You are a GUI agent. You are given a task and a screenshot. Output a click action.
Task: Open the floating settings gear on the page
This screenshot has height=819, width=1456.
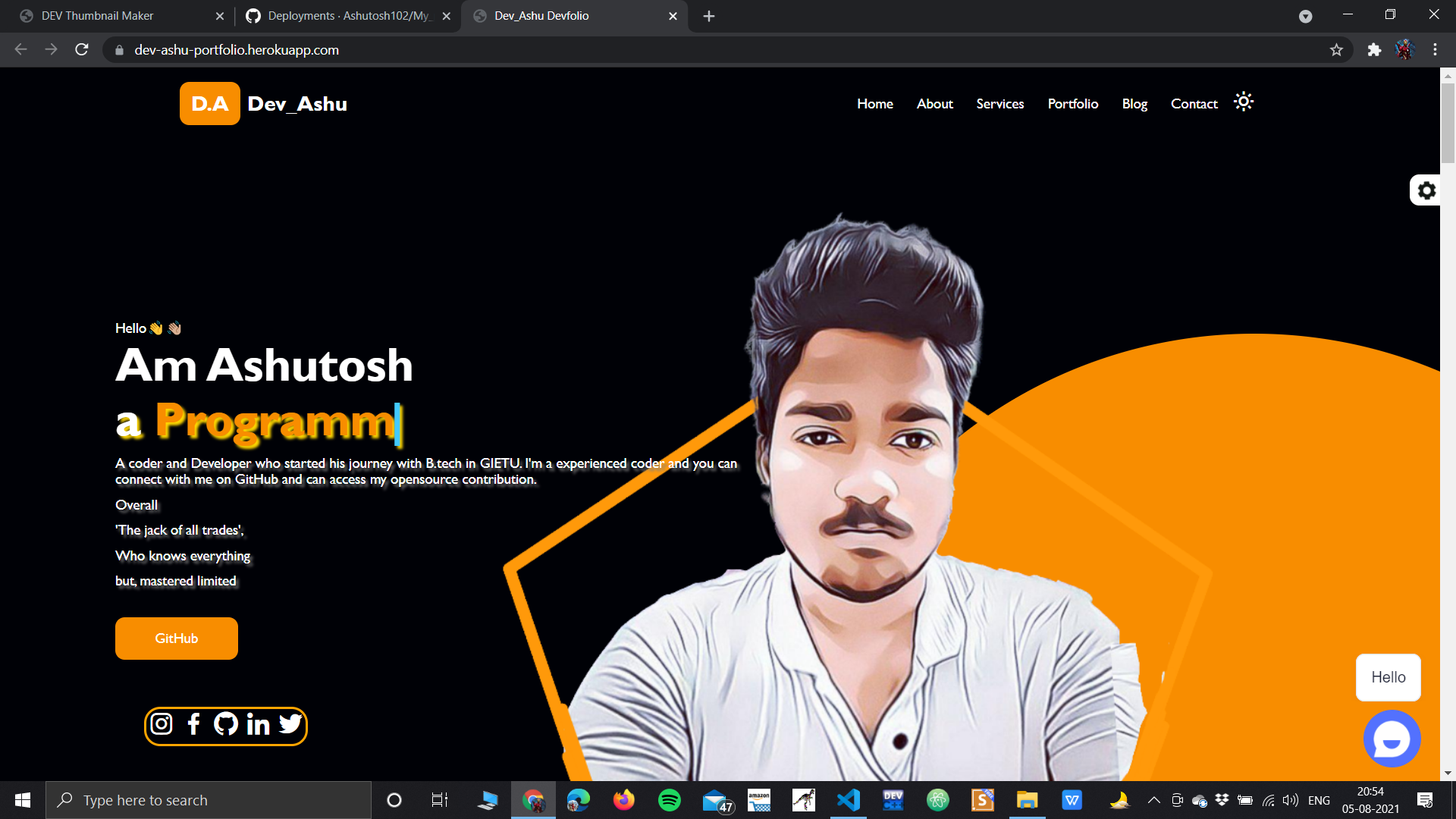tap(1426, 190)
